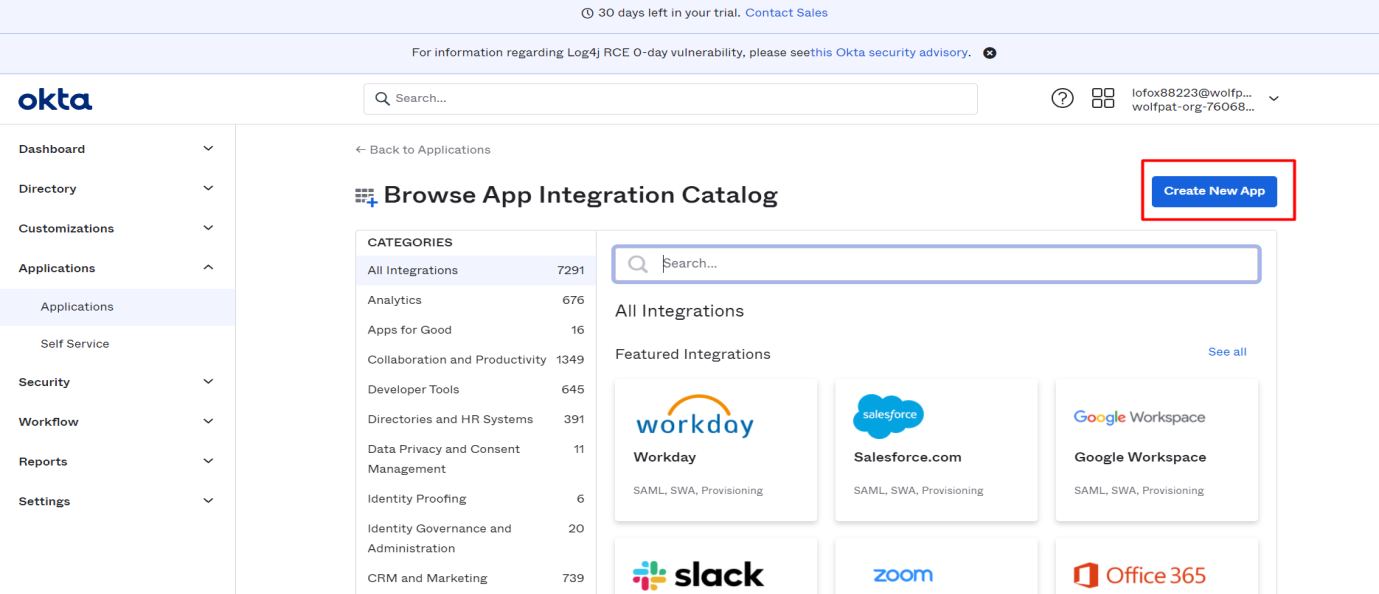
Task: Open the apps grid icon in header
Action: click(x=1103, y=98)
